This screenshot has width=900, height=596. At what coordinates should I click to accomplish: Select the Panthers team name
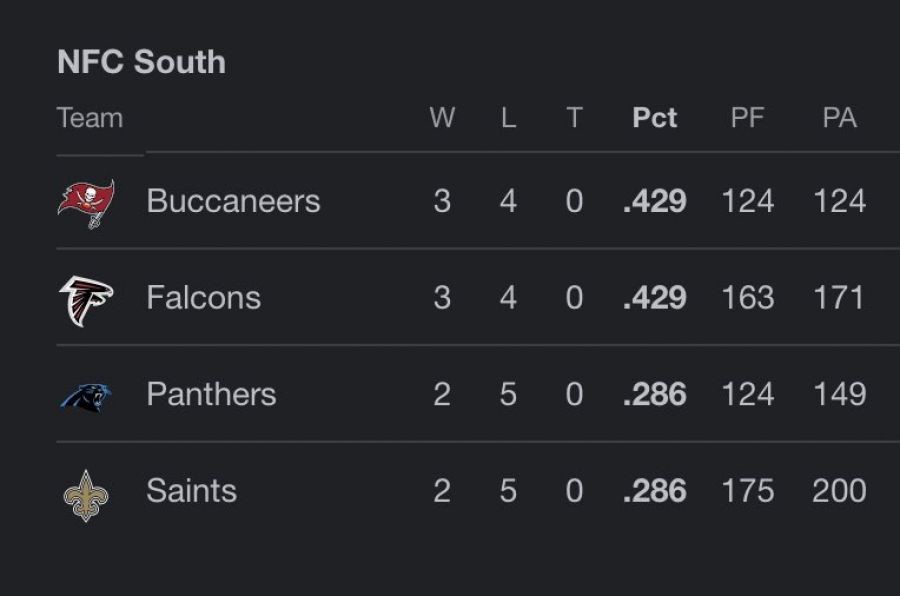[211, 395]
